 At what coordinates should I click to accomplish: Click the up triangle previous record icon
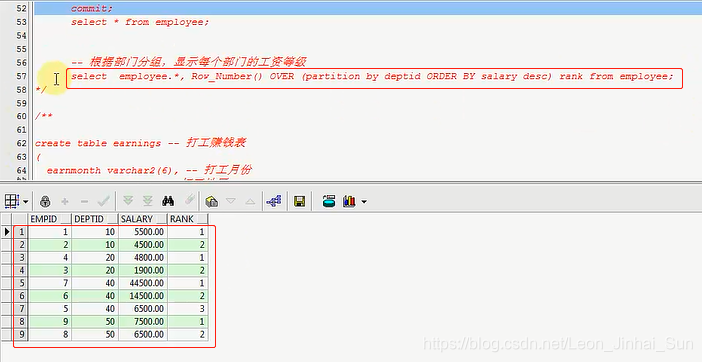250,202
